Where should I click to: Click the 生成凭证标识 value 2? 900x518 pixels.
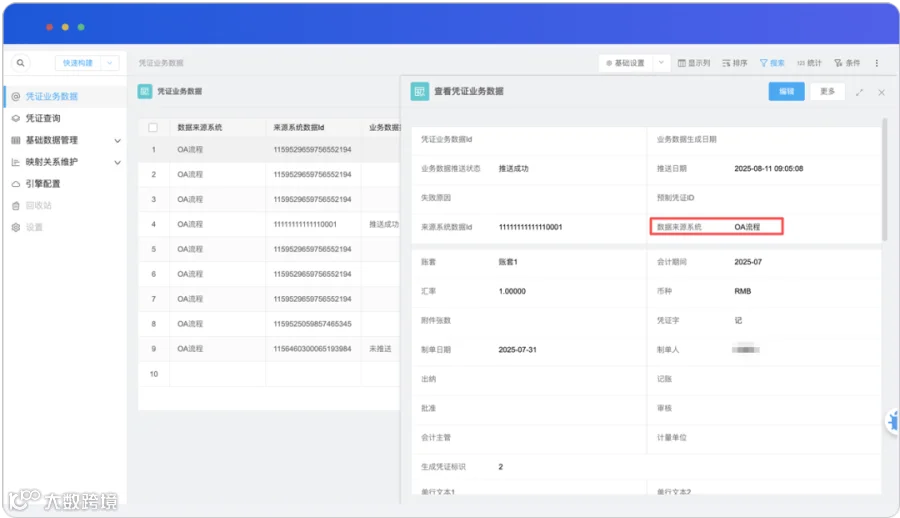pos(501,467)
